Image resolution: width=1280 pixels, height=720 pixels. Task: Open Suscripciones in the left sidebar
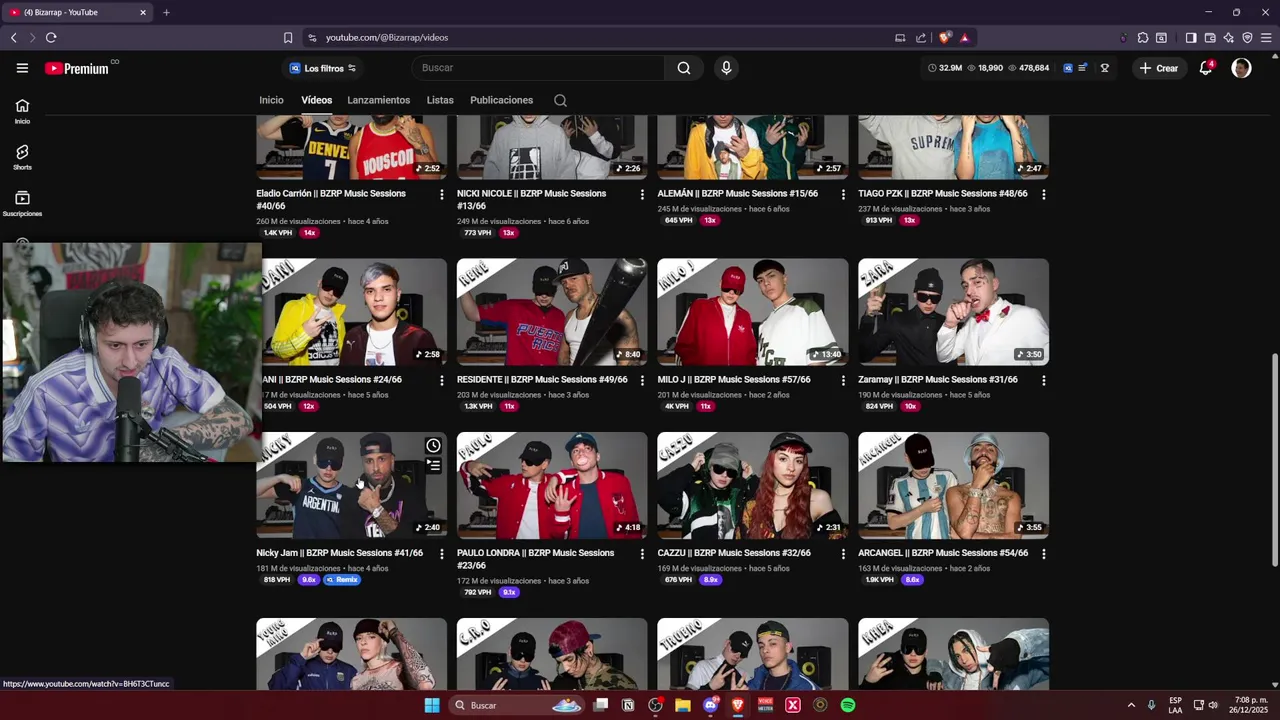click(x=22, y=203)
